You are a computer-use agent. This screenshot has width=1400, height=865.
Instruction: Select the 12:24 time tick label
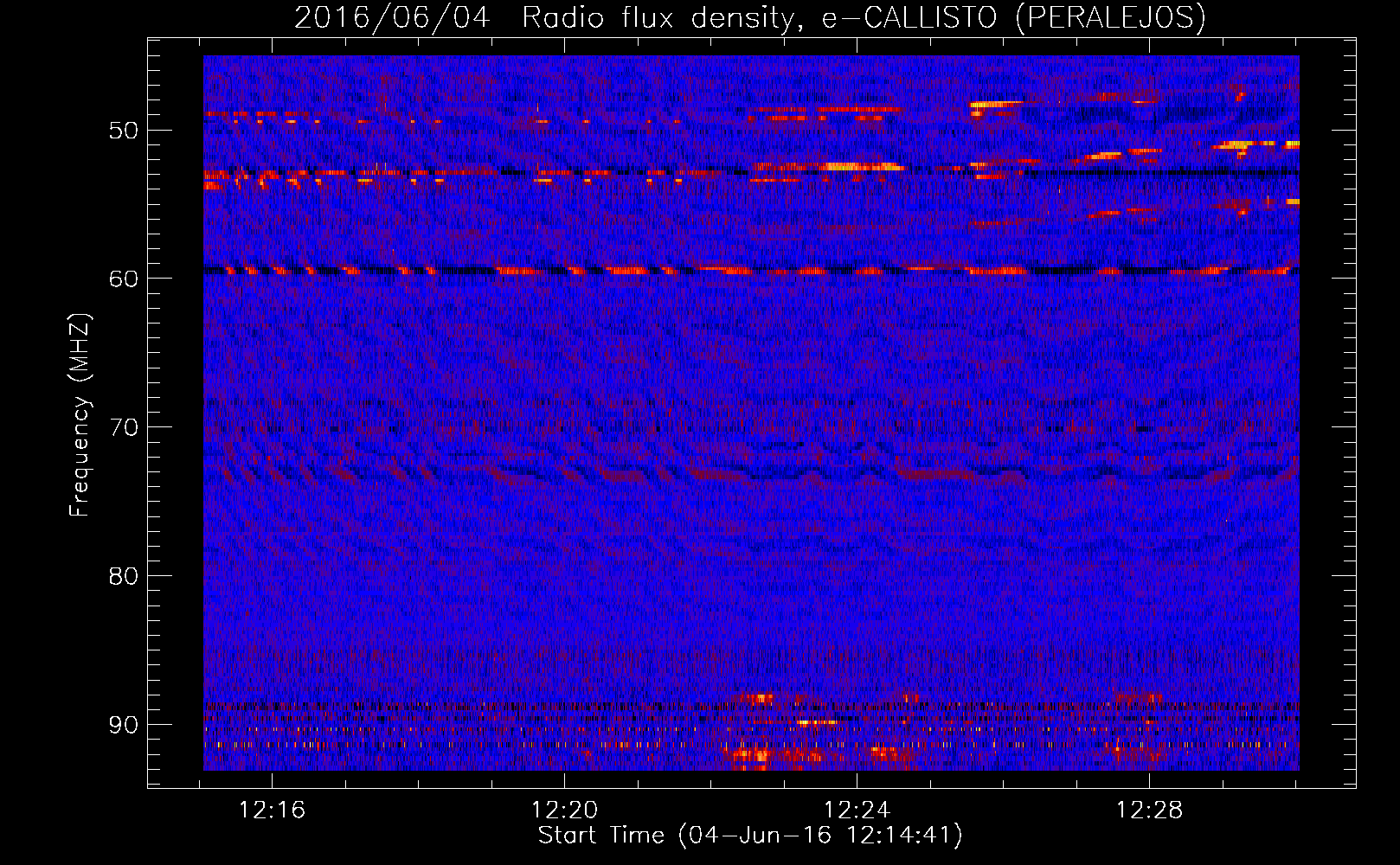tap(857, 811)
